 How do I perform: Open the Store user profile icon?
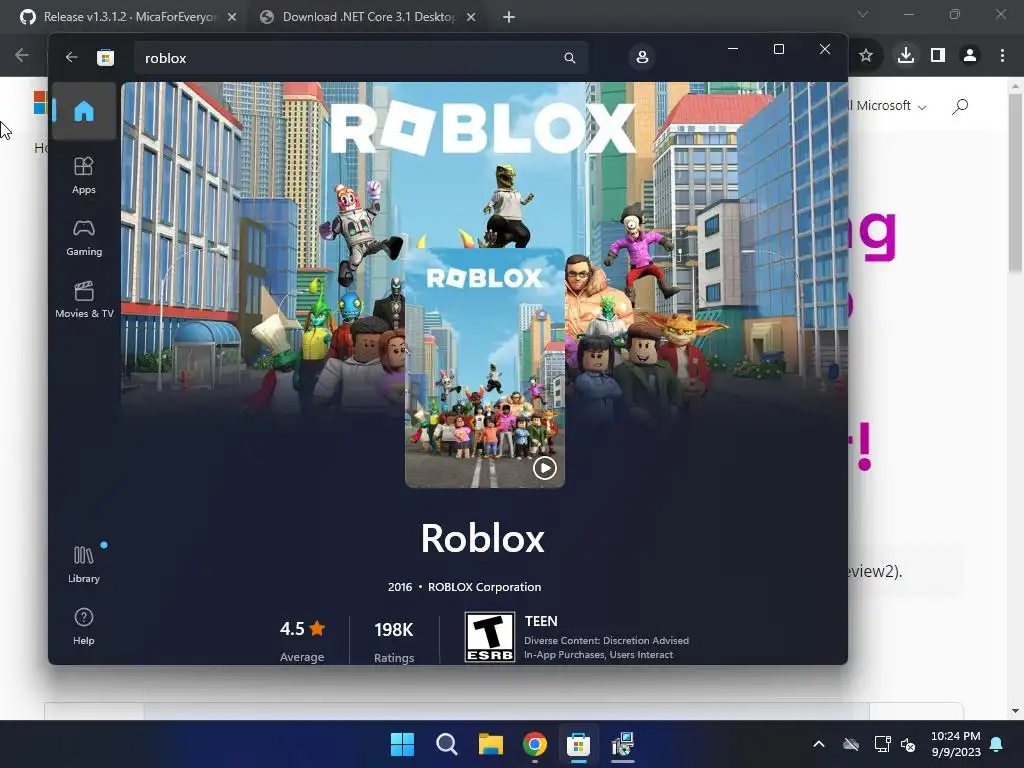coord(642,57)
